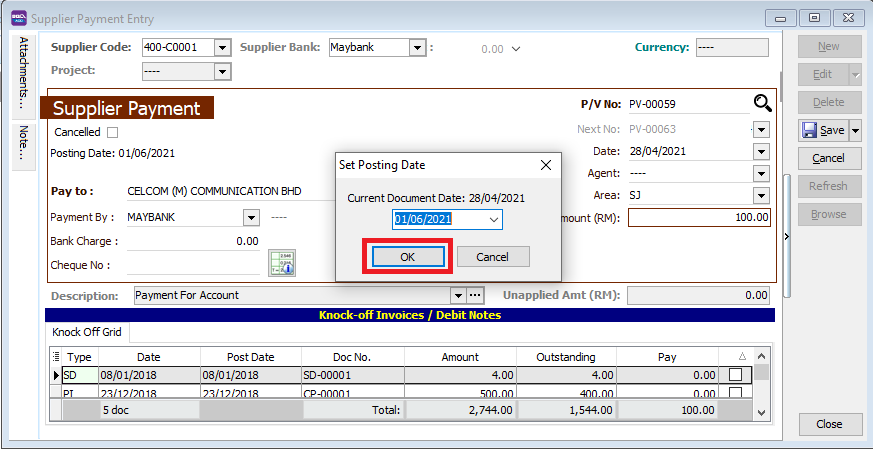Expand the 0.00 chevron next to Supplier Bank
The image size is (873, 449).
click(x=516, y=49)
